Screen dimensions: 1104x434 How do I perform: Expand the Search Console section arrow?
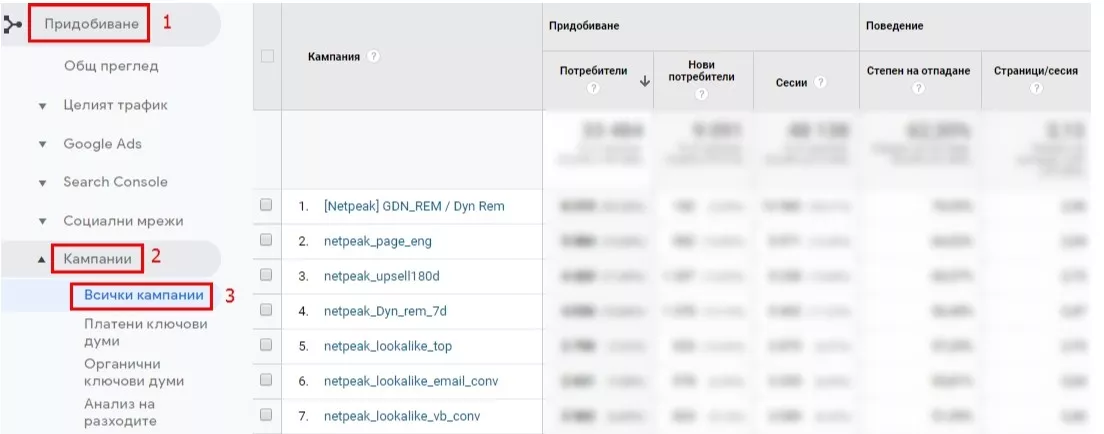tap(42, 183)
